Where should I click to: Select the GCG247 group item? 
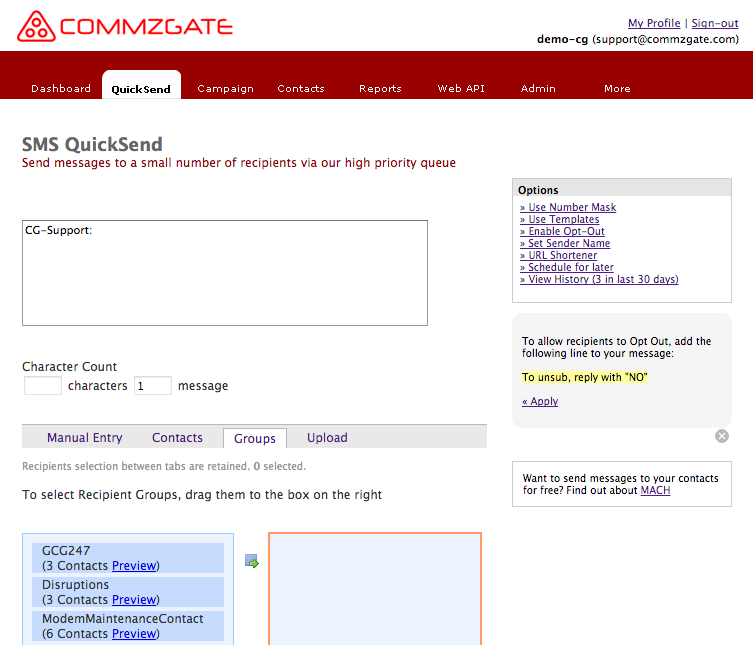(128, 558)
